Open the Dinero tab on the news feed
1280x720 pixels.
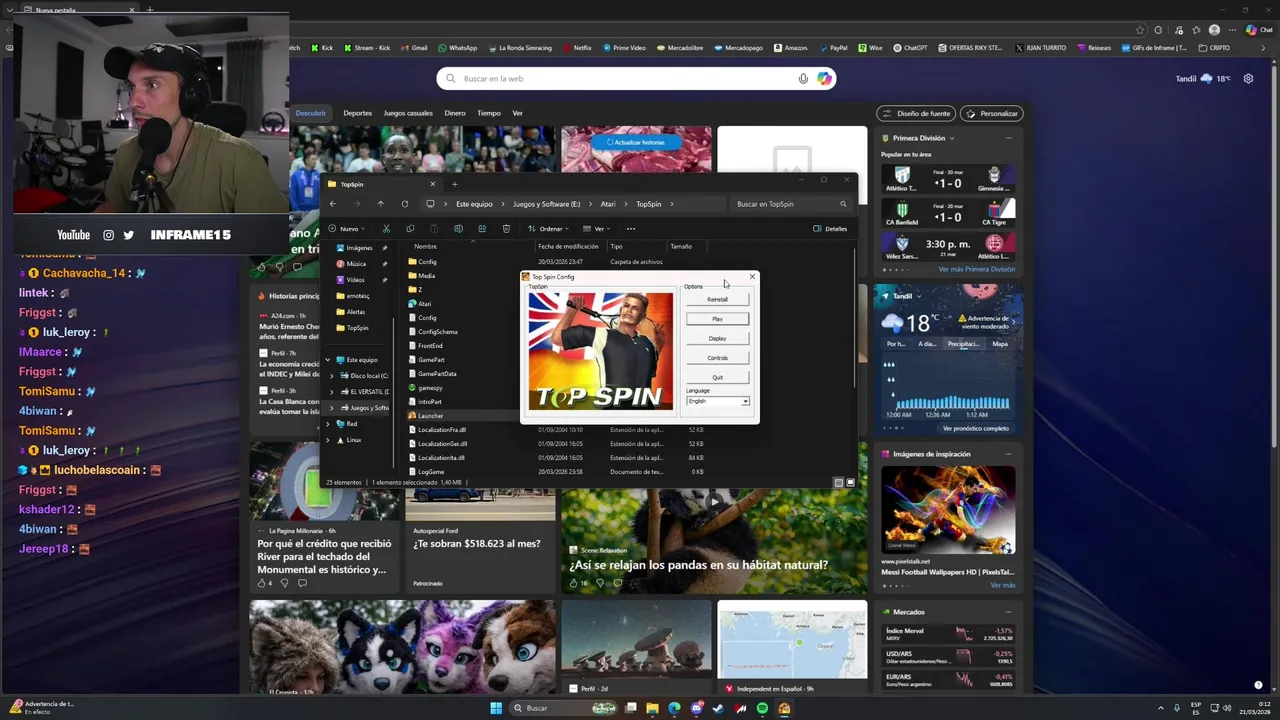click(455, 113)
